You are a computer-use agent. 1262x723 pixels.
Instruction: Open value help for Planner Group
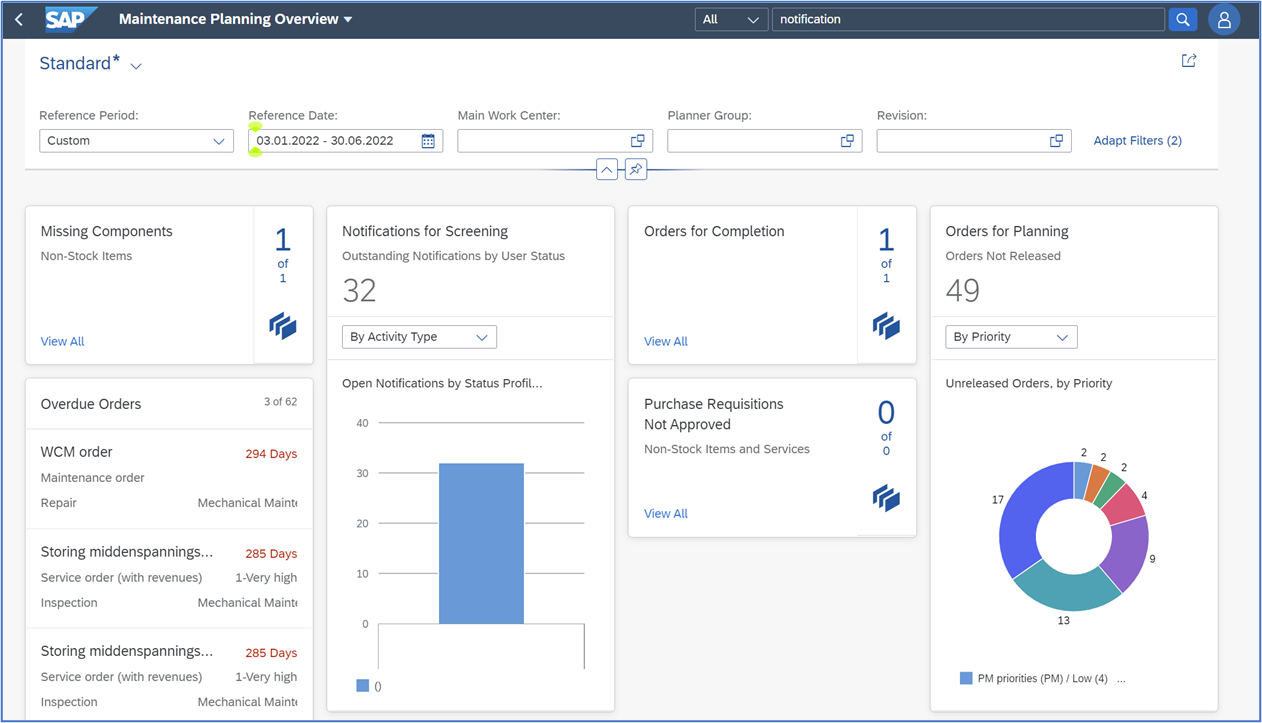(848, 140)
